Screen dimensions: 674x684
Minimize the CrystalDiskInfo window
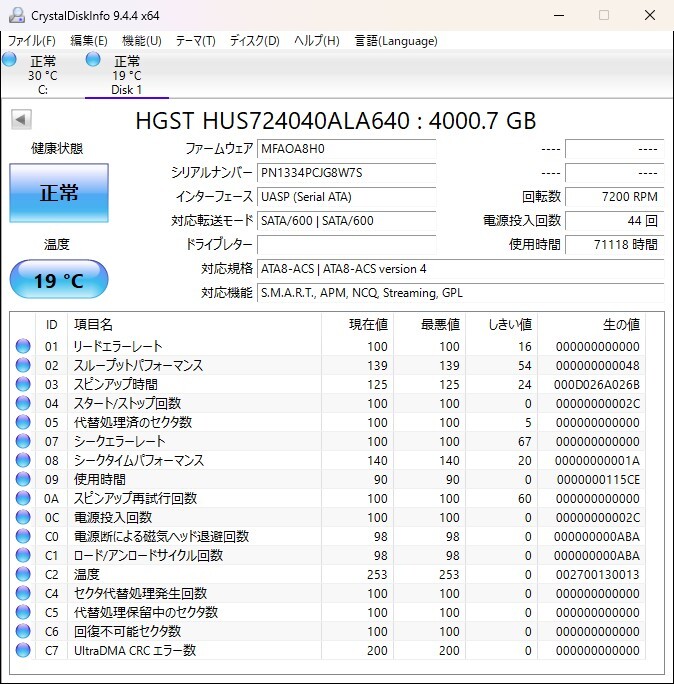559,15
